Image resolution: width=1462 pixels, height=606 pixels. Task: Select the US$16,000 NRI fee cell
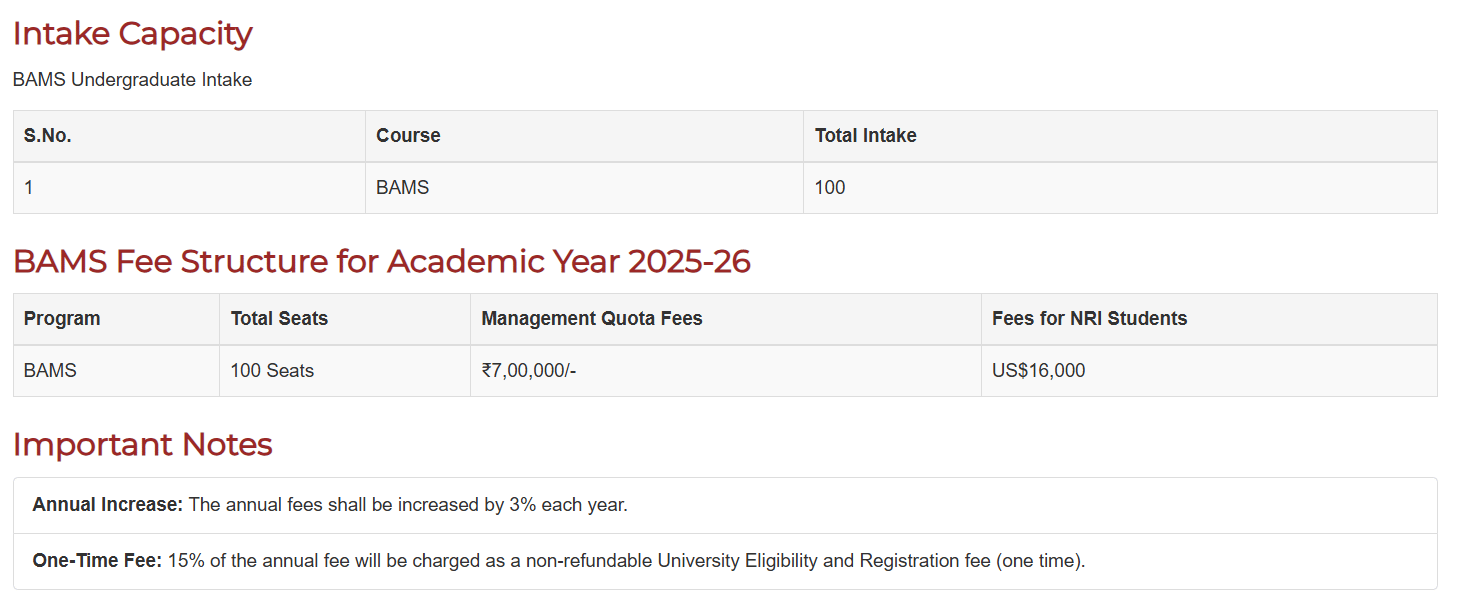point(1038,371)
